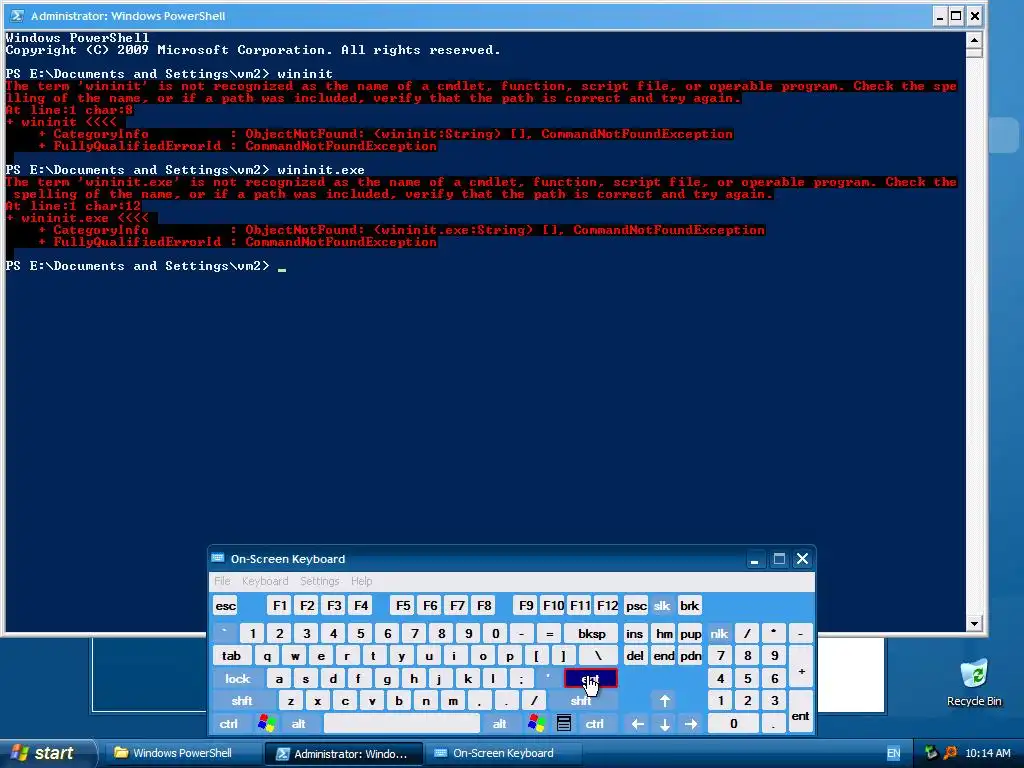Toggle the lock caps lock key
The image size is (1024, 768).
point(237,679)
